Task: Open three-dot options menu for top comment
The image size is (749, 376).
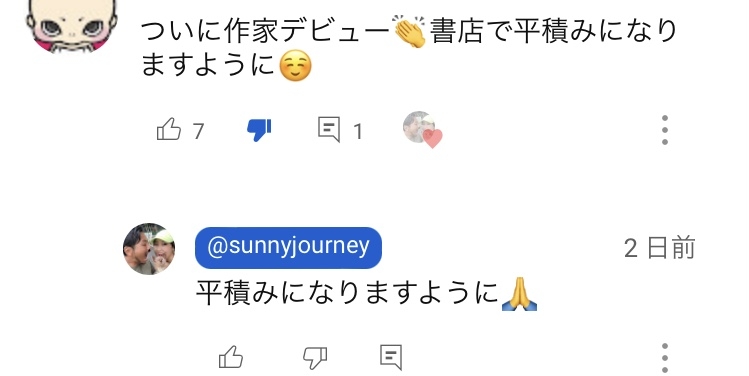Action: (664, 130)
